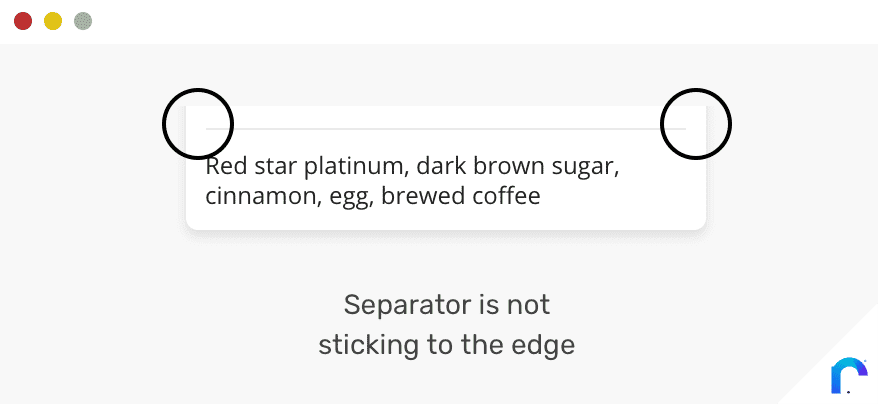Screen dimensions: 878x404
Task: Click the blue arch logo
Action: click(849, 375)
